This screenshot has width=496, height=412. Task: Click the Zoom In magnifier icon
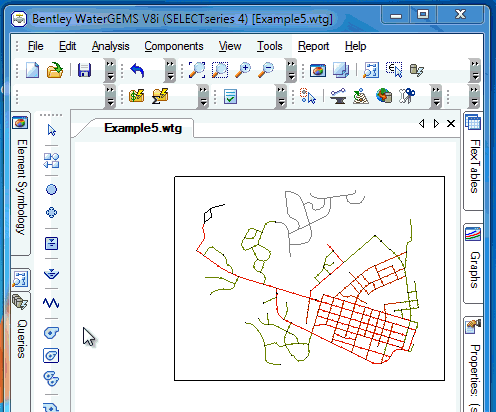coord(243,70)
